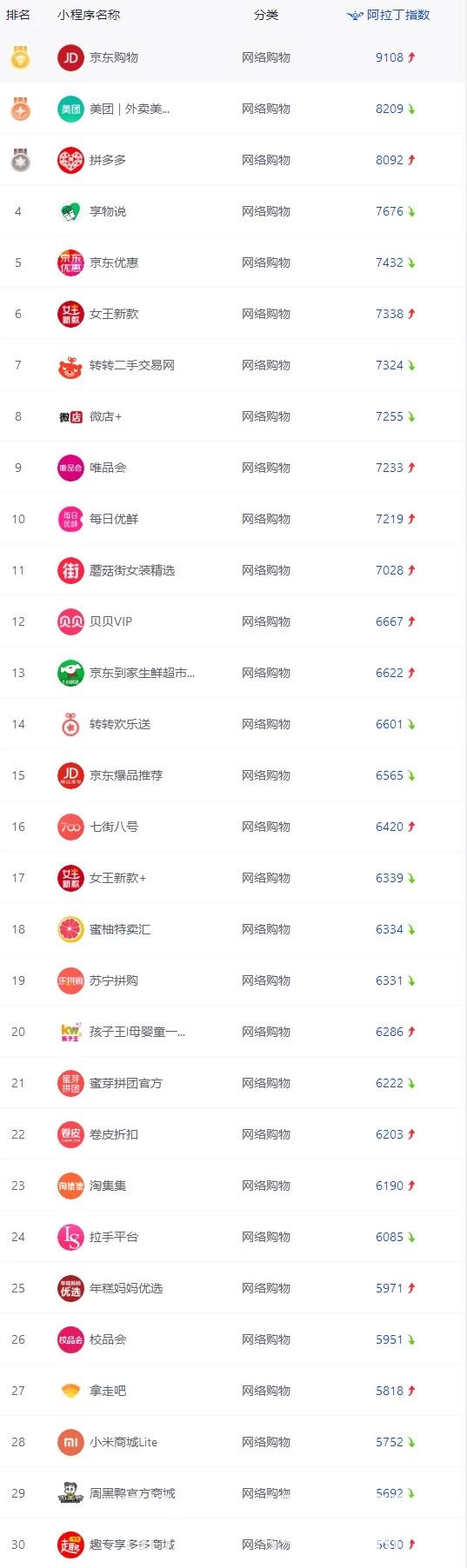Click the 周黑鸭官方商城 panda icon
Image resolution: width=467 pixels, height=1568 pixels.
(x=70, y=1493)
